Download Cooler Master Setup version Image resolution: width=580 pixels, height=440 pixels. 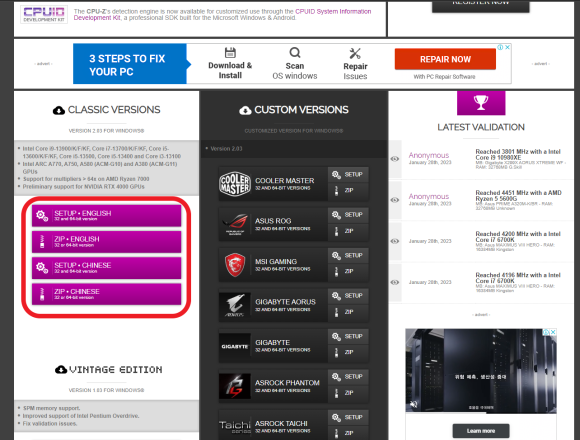[348, 175]
